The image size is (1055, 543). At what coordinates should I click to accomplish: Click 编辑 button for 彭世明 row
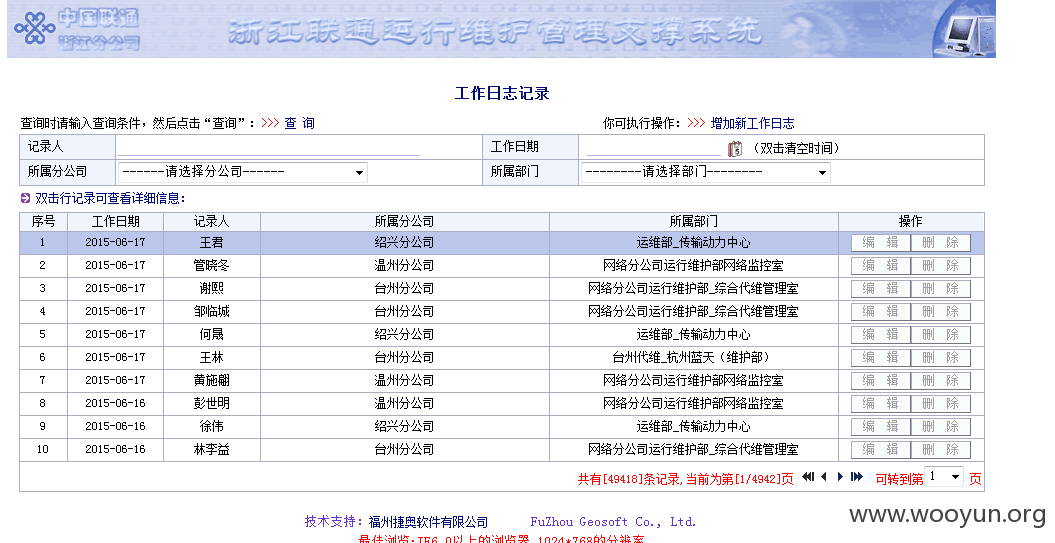point(881,404)
